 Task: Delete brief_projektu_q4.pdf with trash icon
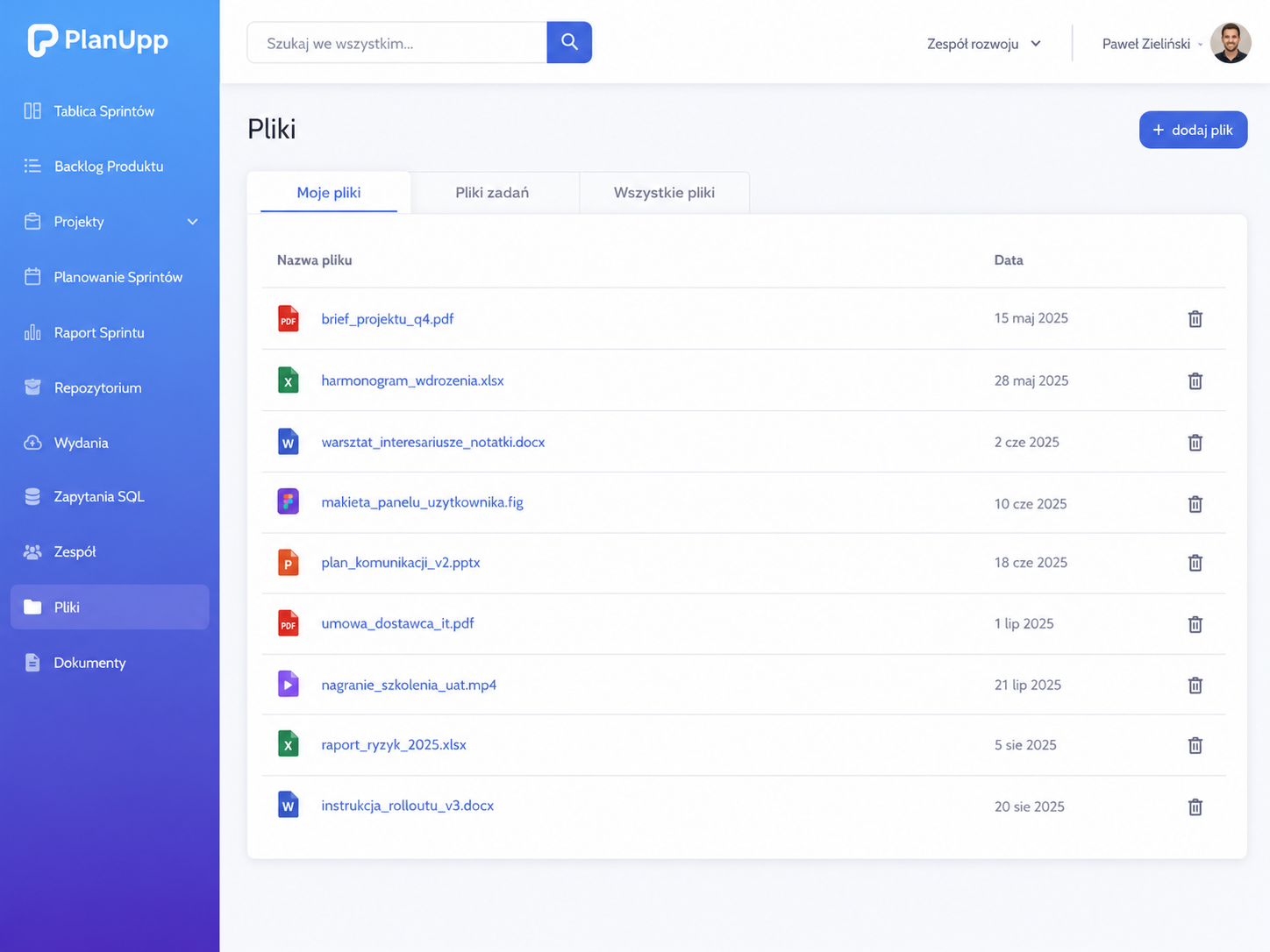[x=1195, y=319]
